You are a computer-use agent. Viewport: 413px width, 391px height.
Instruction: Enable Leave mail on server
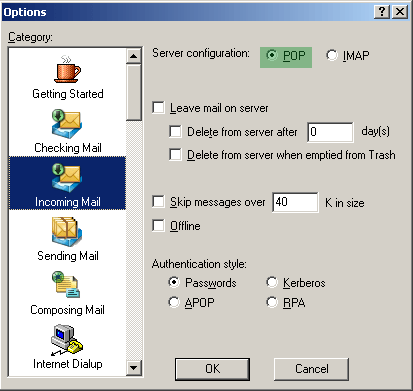tap(158, 108)
